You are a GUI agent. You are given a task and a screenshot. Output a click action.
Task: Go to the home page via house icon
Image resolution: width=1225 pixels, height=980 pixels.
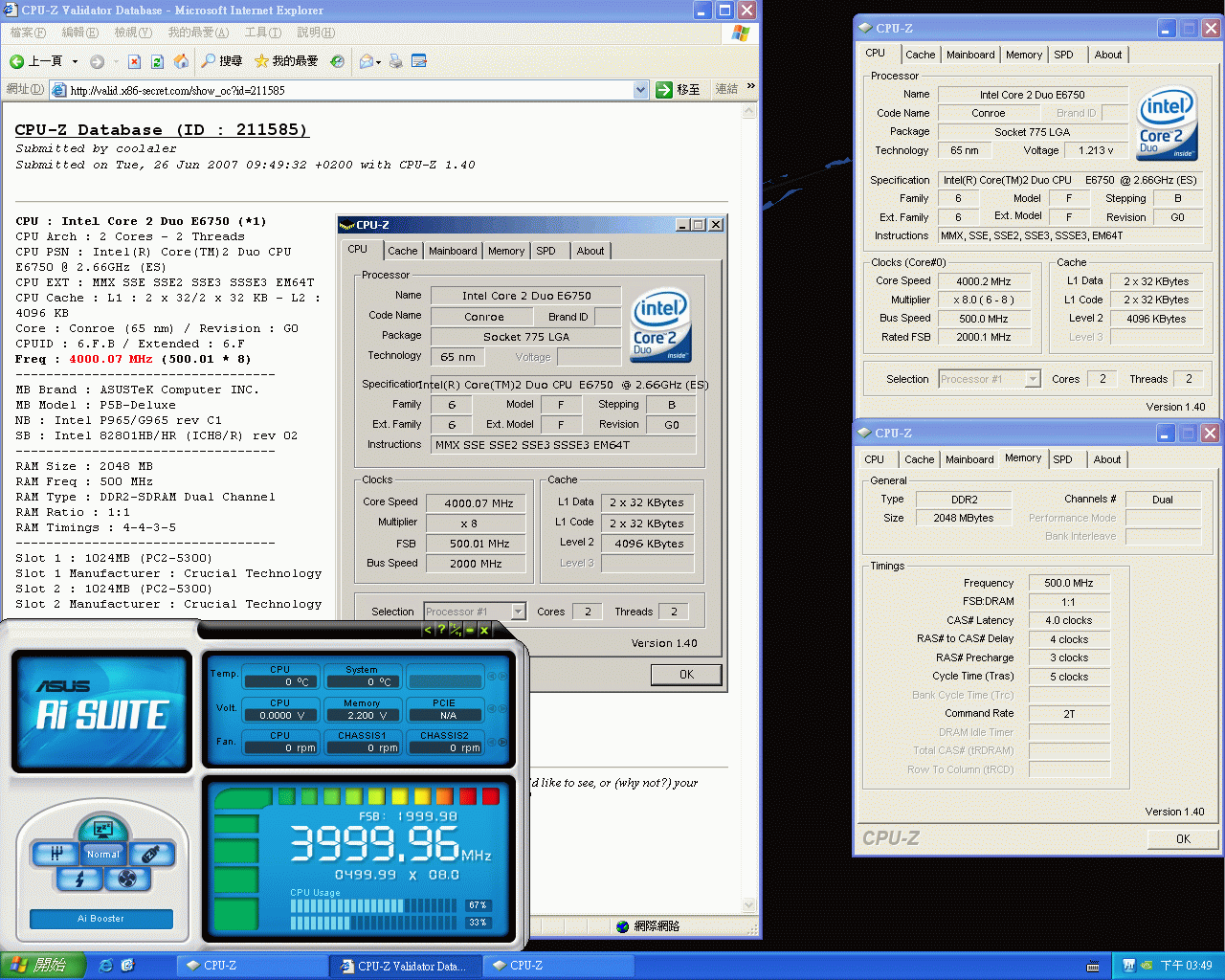[x=182, y=61]
